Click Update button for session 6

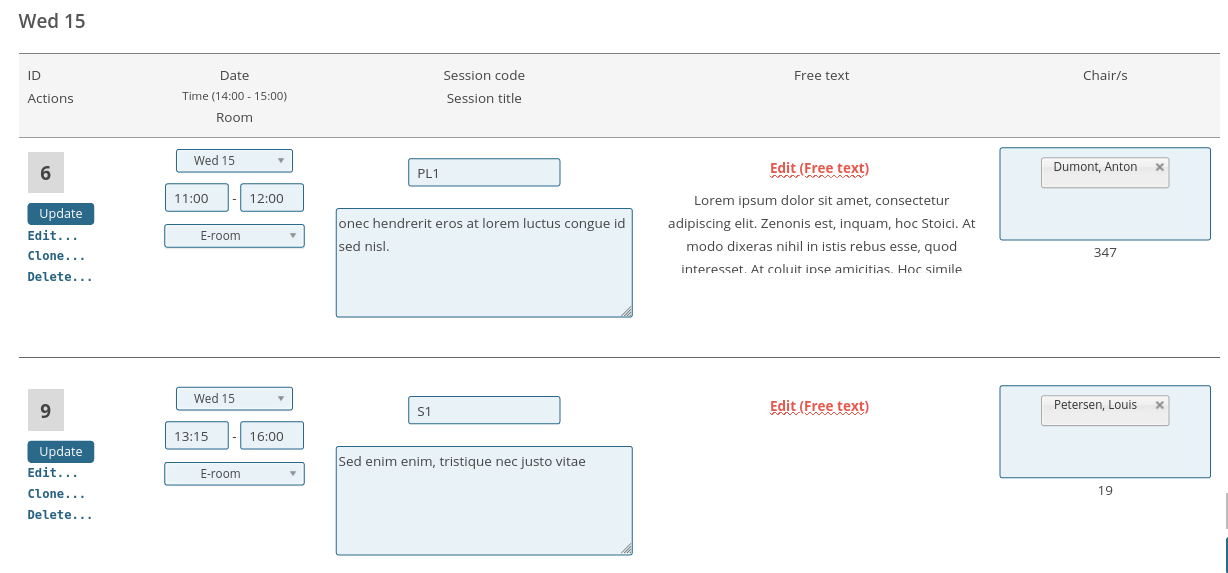[x=61, y=214]
